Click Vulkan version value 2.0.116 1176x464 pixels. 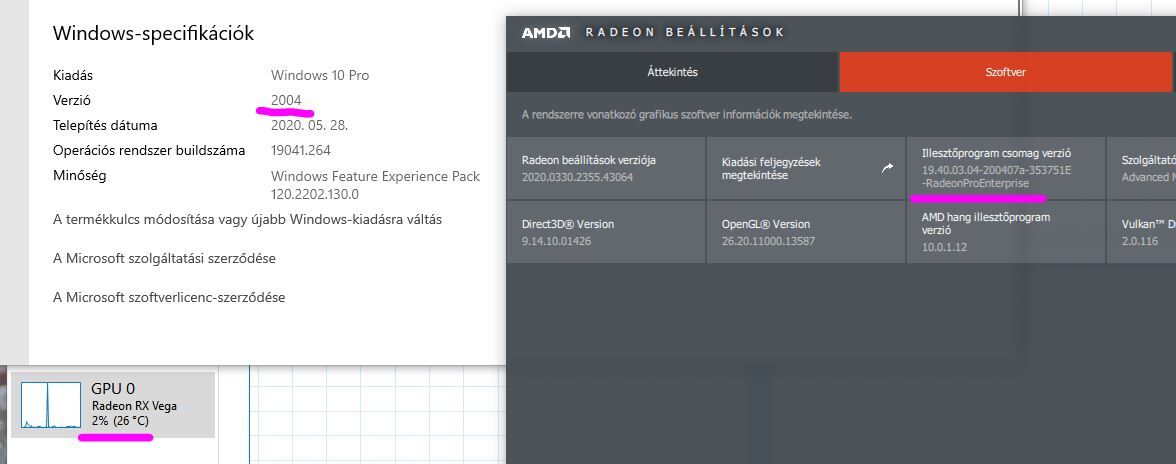click(1140, 241)
